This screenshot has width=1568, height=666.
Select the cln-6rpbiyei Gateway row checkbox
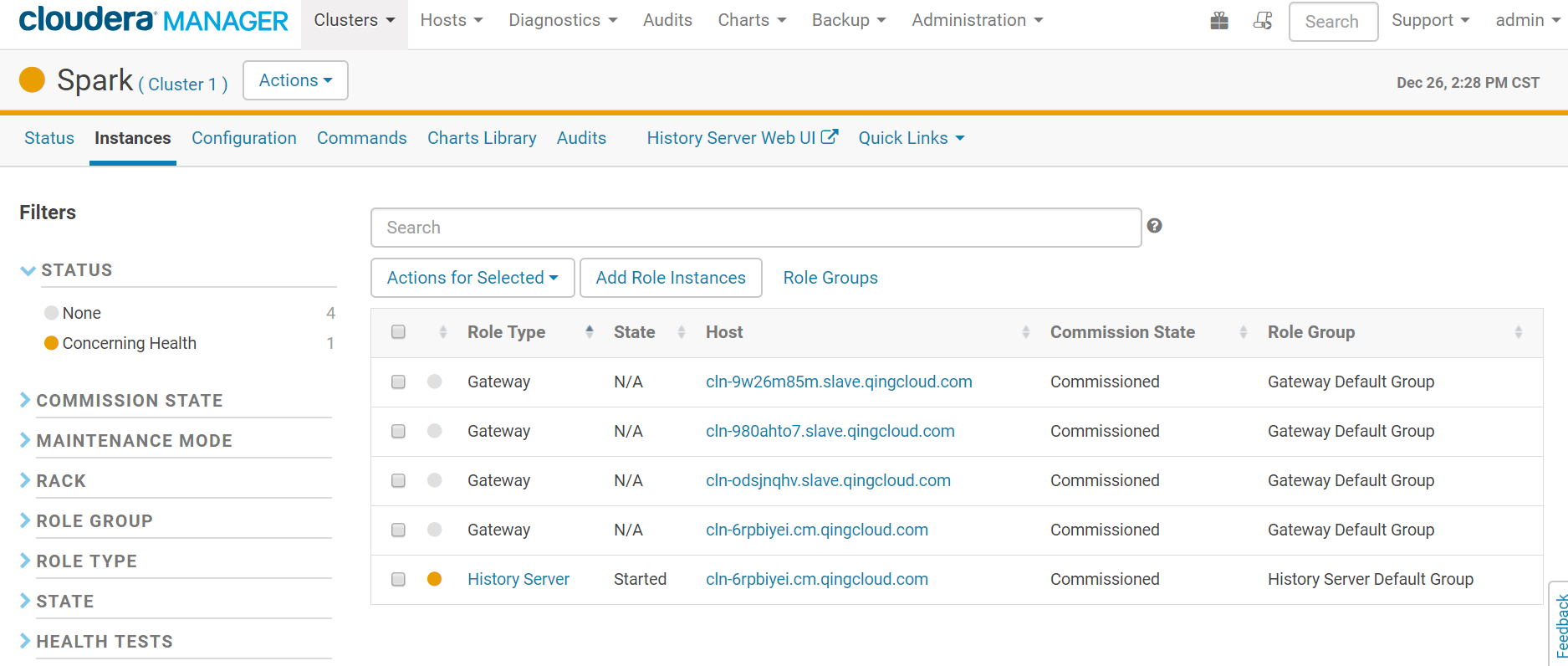point(398,530)
